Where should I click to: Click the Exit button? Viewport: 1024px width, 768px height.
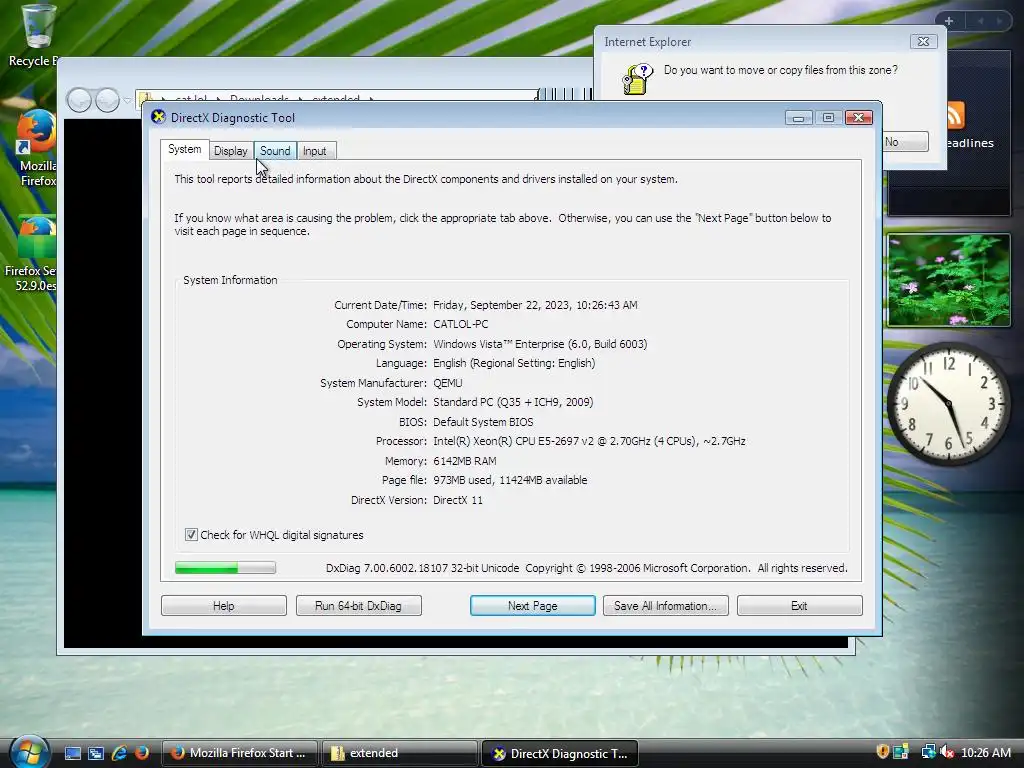(799, 606)
